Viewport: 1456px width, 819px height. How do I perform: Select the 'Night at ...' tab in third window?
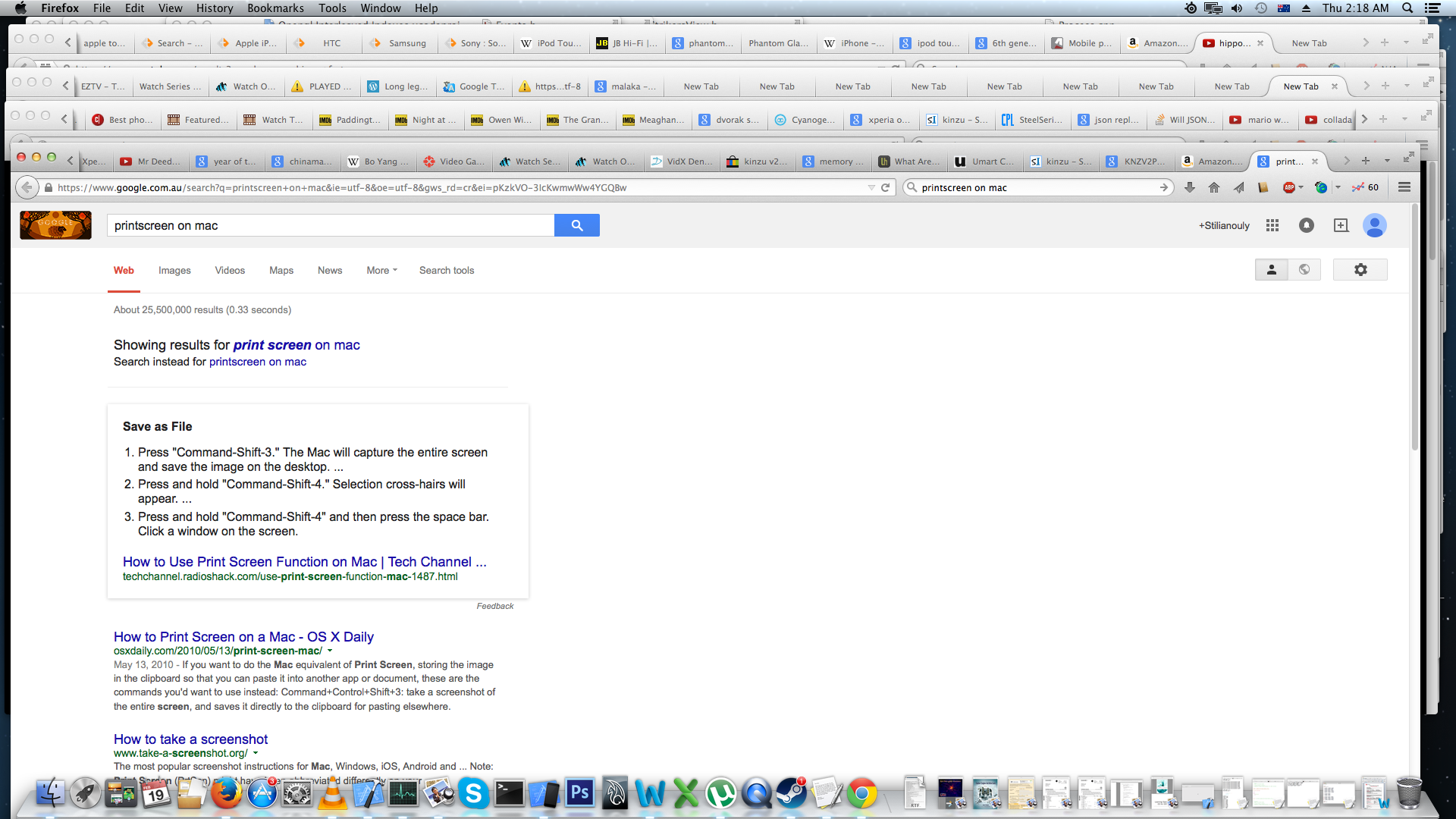[x=426, y=120]
